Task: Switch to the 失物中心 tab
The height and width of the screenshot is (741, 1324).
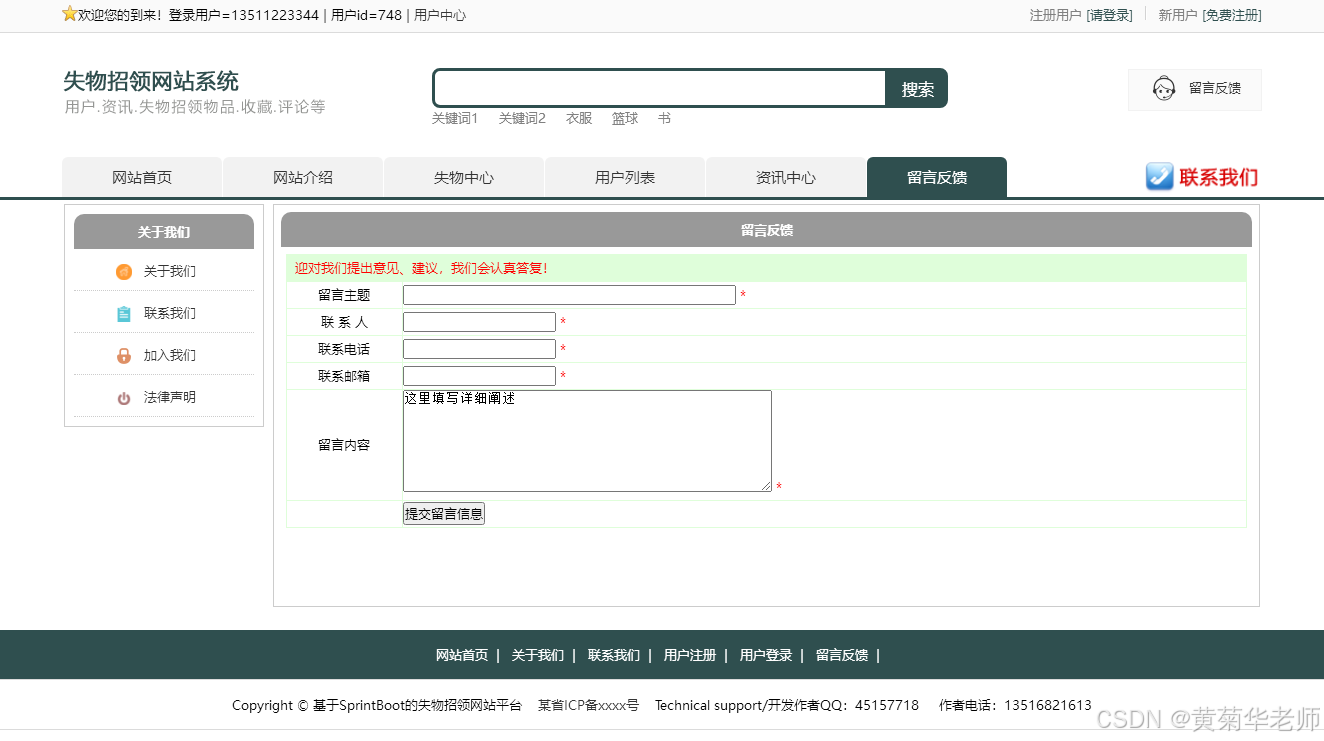Action: pos(464,178)
